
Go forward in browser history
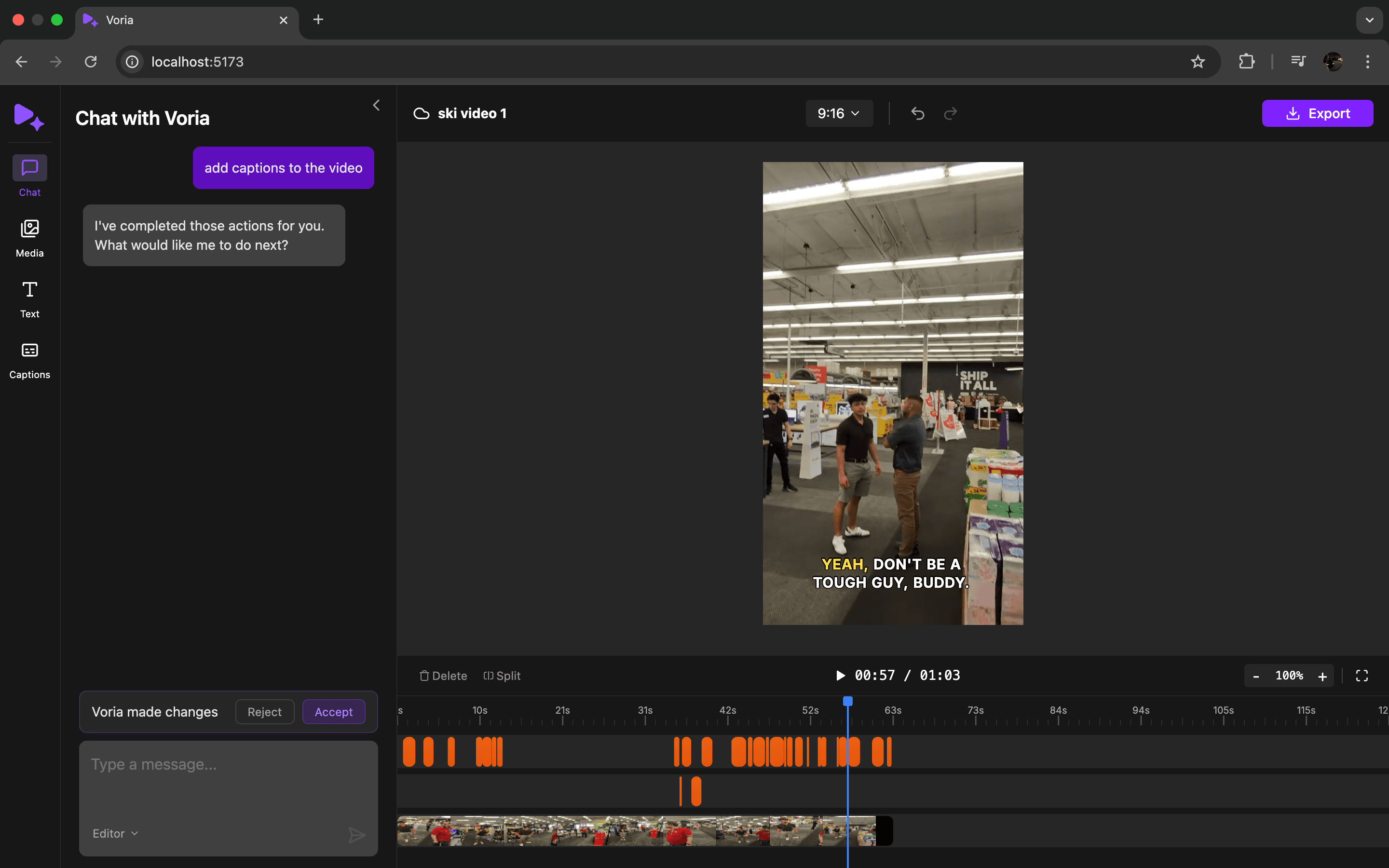click(x=55, y=61)
